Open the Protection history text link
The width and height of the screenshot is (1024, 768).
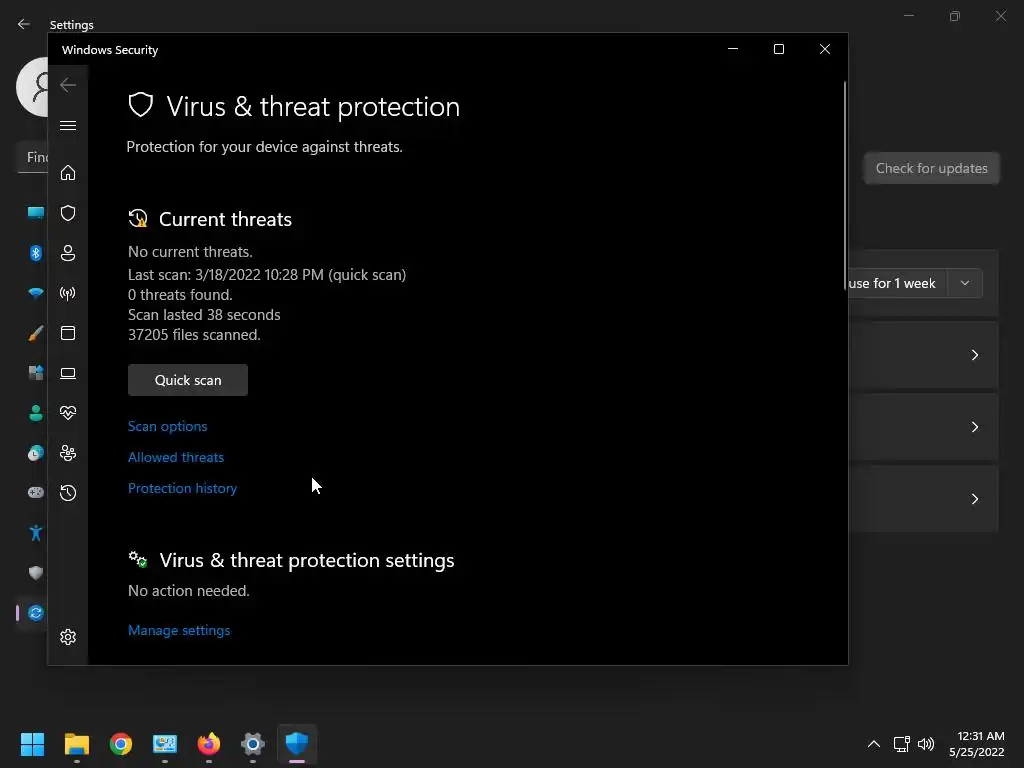coord(182,488)
